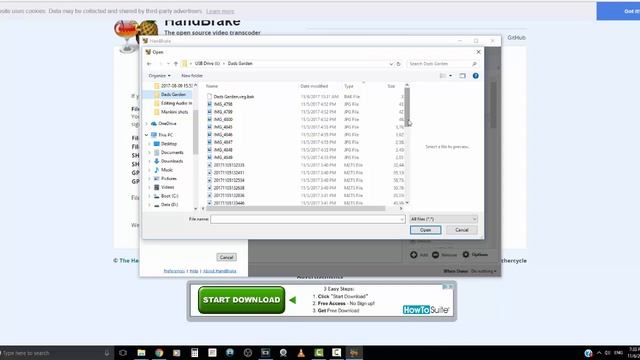Sort files by Name column
Image resolution: width=640 pixels, height=360 pixels.
[x=212, y=86]
